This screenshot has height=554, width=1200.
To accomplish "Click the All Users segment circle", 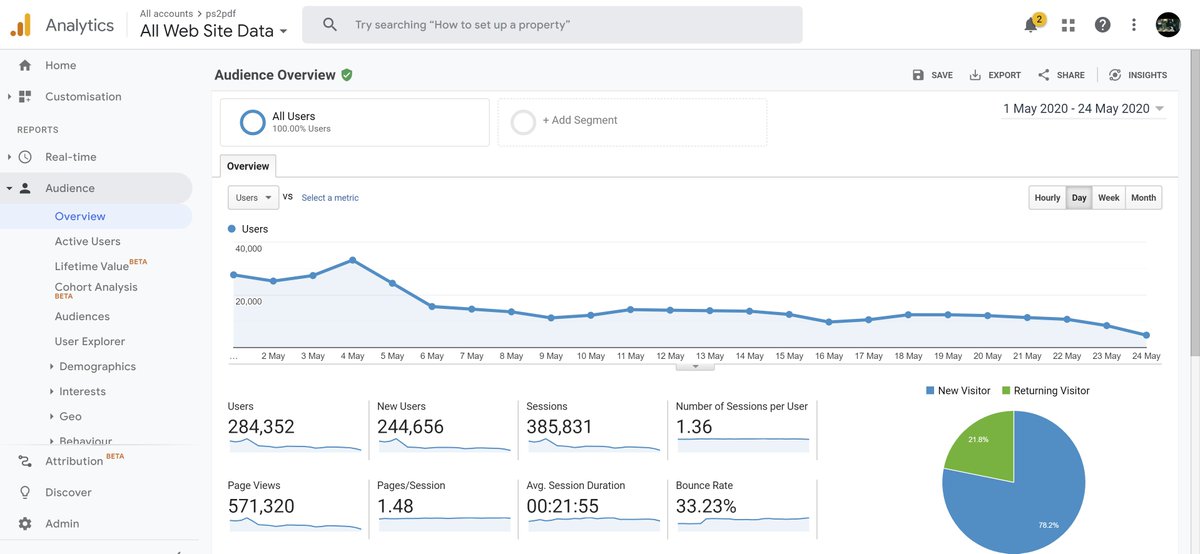I will click(x=253, y=122).
